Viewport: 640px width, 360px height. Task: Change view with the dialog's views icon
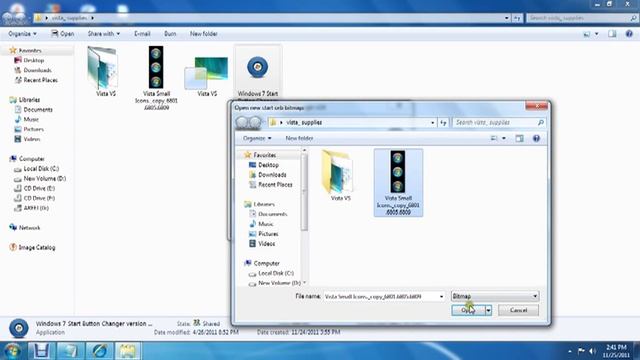(x=494, y=138)
